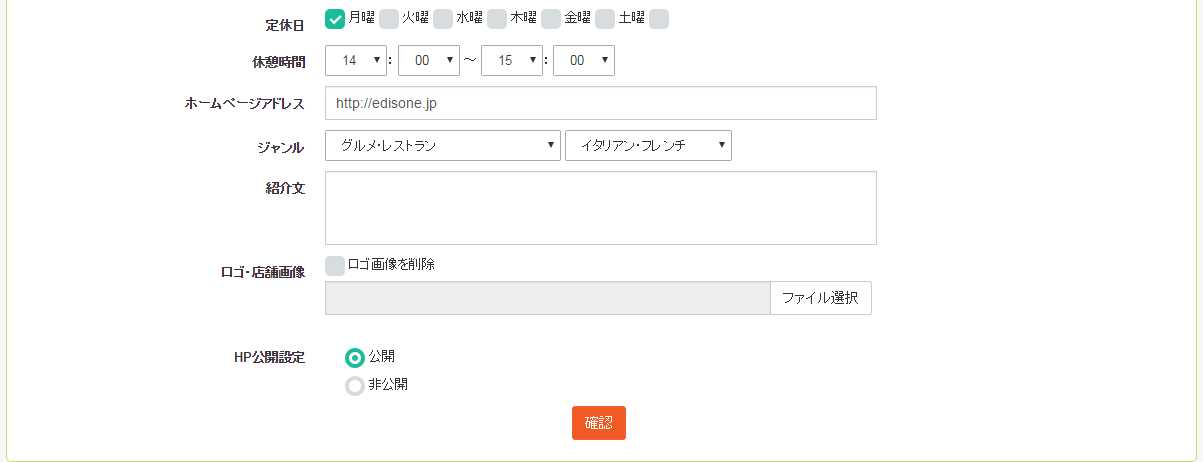Uncheck the 月曜 regular holiday checkbox
The image size is (1203, 462).
click(335, 19)
